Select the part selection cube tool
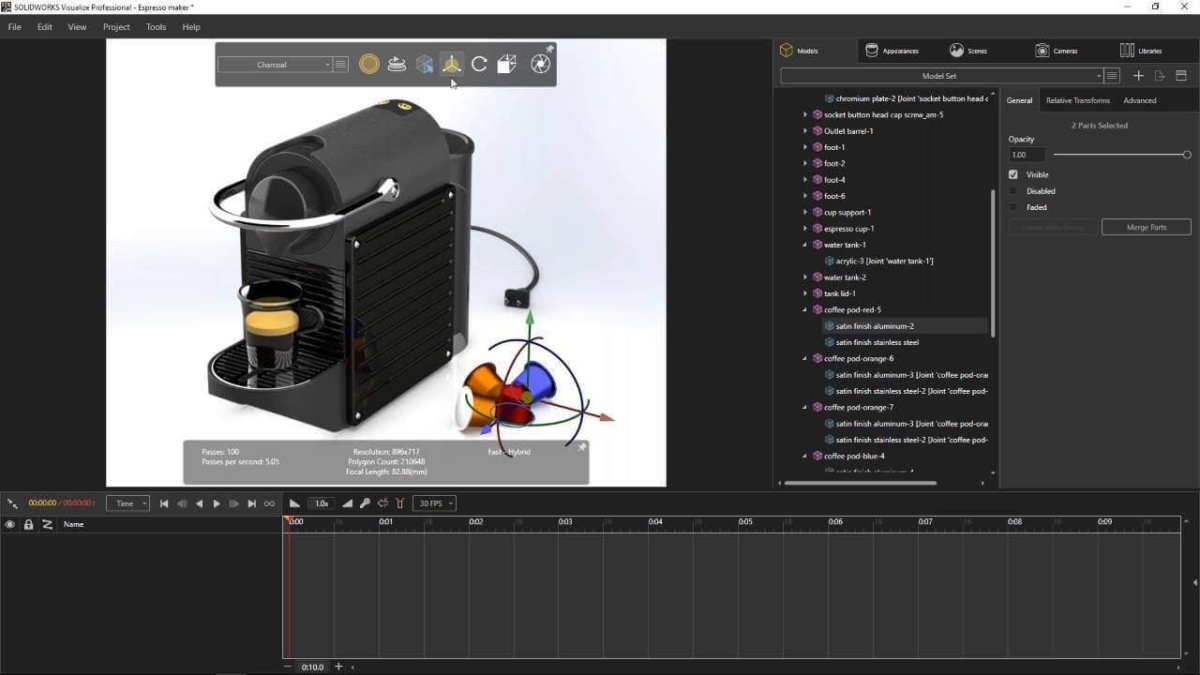 [425, 63]
